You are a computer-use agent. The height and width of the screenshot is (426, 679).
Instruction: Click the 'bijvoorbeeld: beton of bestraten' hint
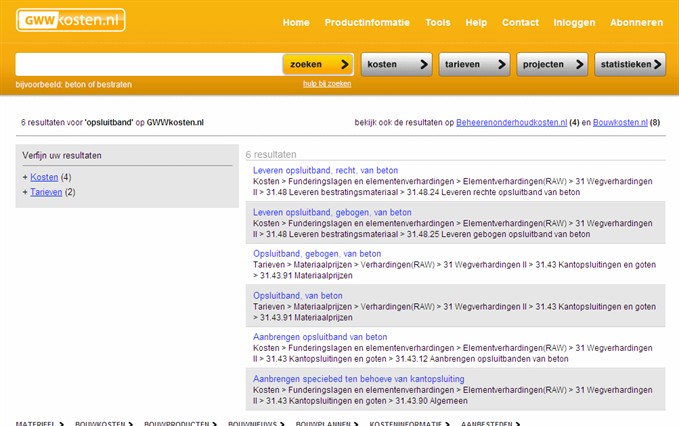(x=74, y=84)
